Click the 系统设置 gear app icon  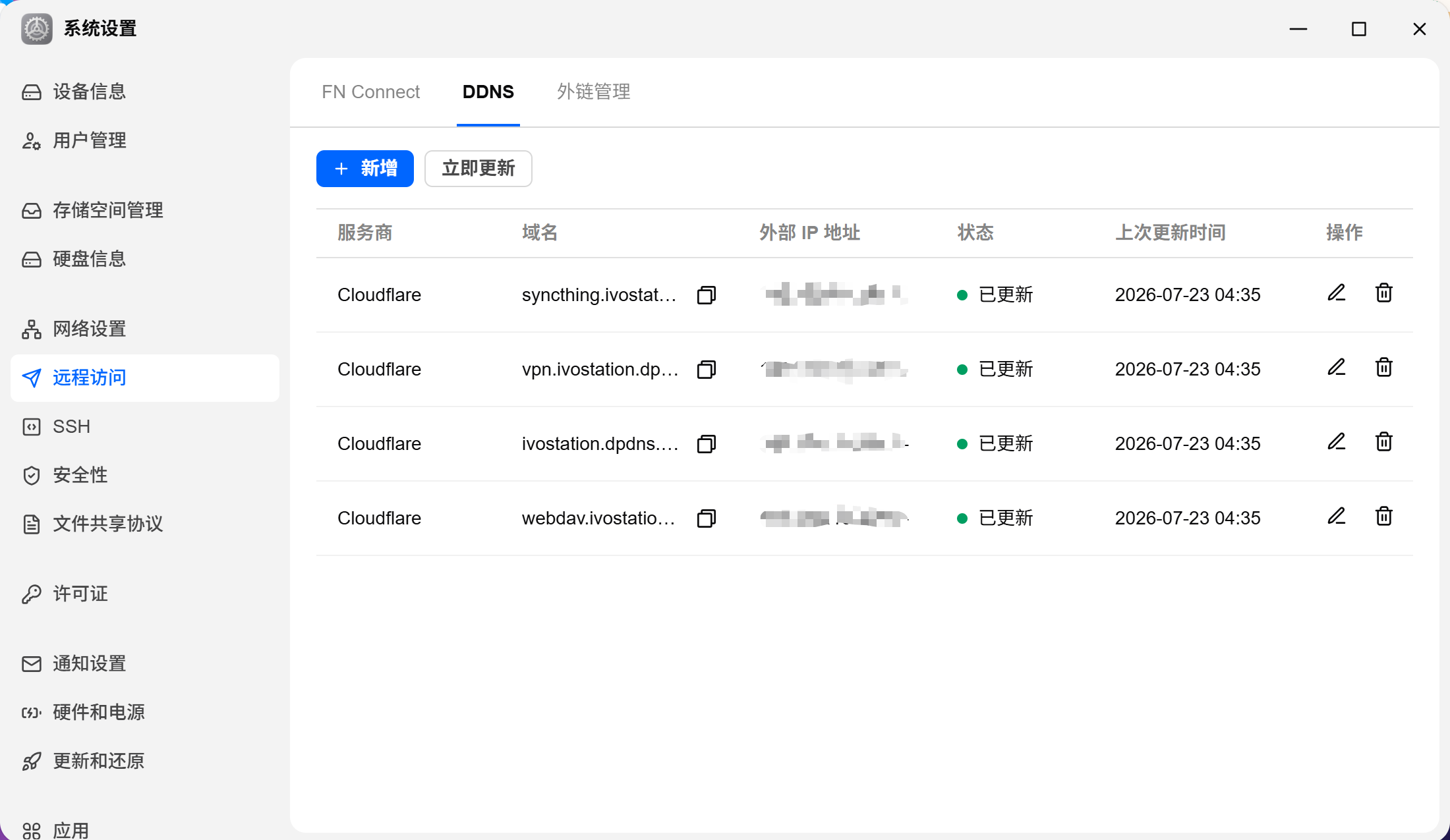point(37,29)
